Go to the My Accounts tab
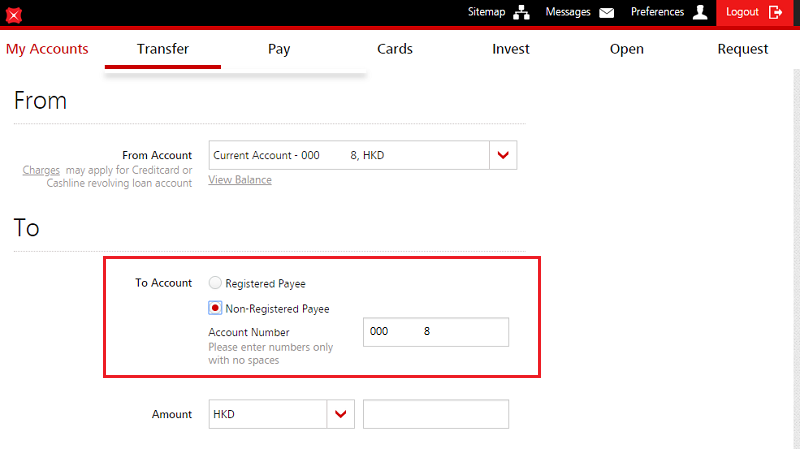 point(47,49)
